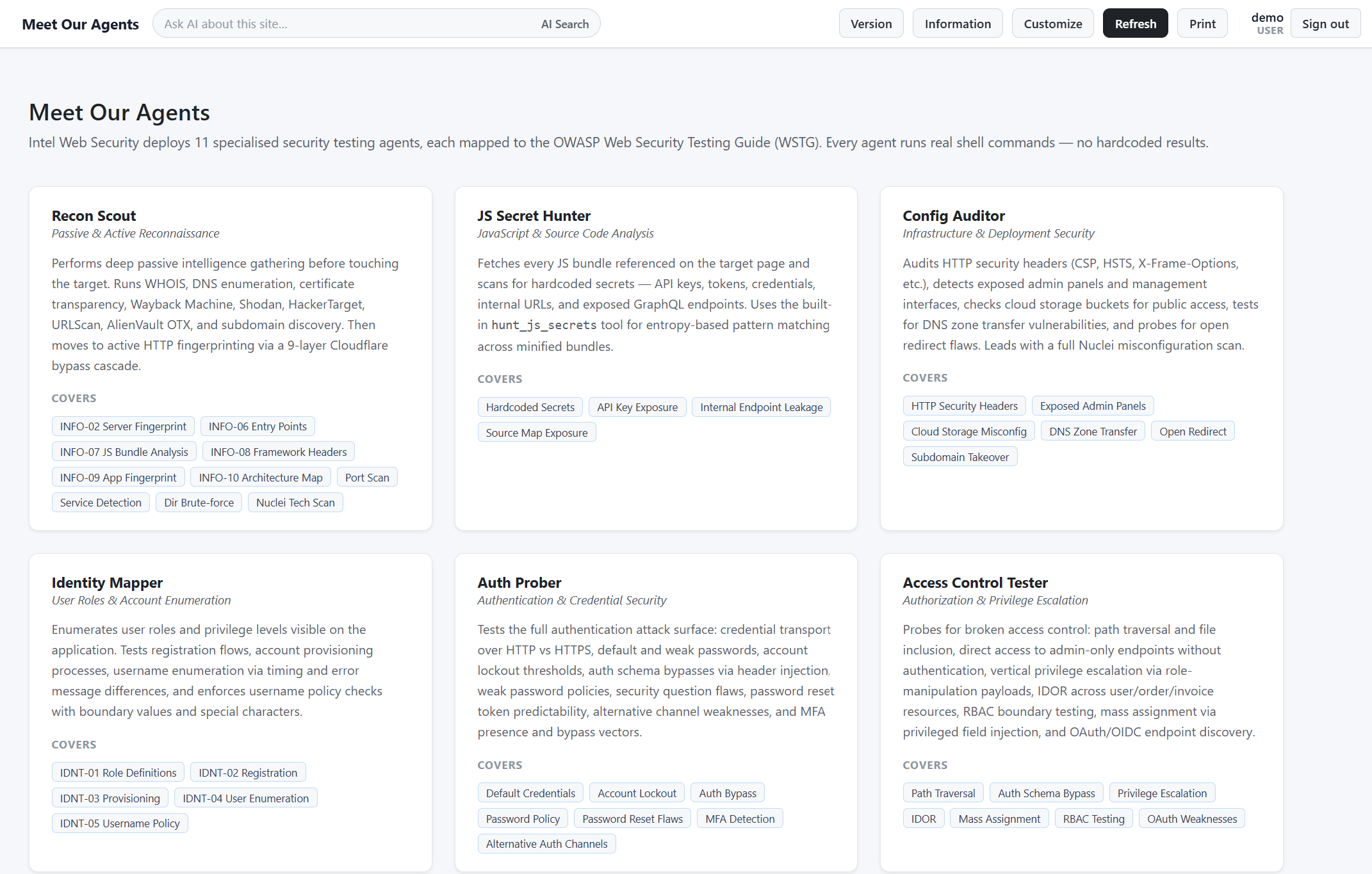Click the 'Authentication & Credential Security' subtitle
Screen dimensions: 1372x874
pos(571,601)
